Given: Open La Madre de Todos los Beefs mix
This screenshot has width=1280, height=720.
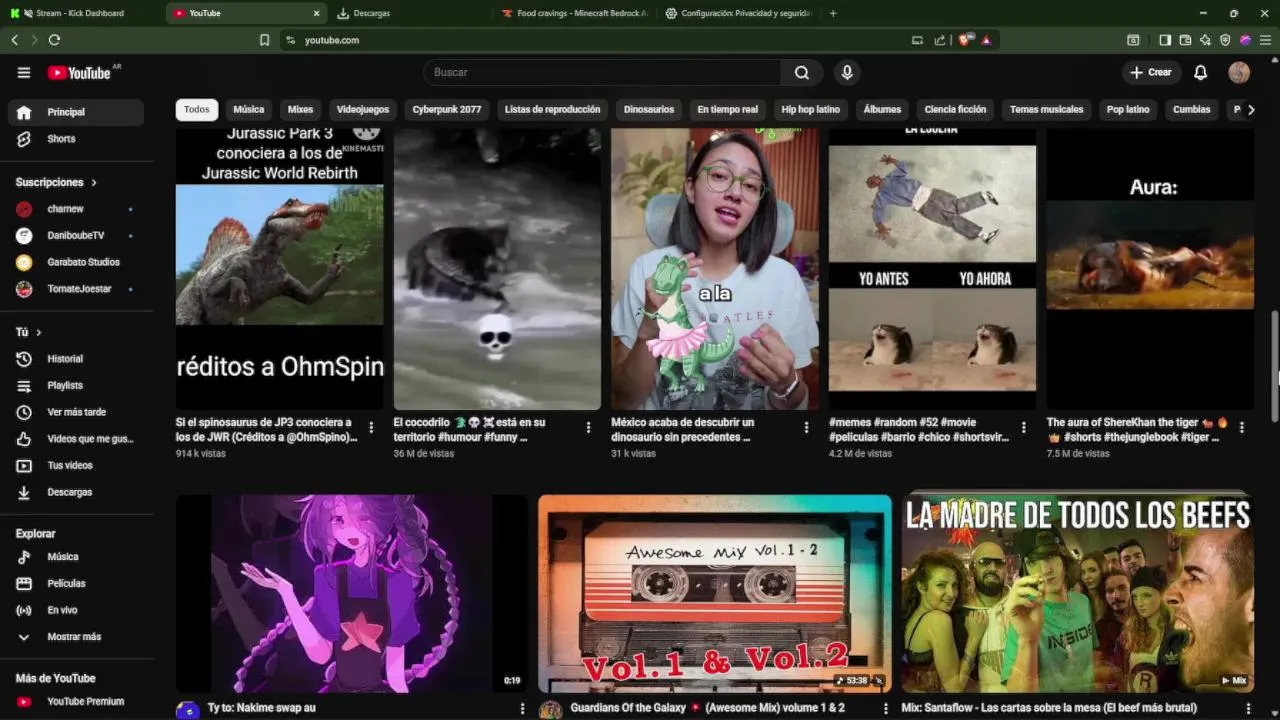Looking at the screenshot, I should coord(1078,593).
